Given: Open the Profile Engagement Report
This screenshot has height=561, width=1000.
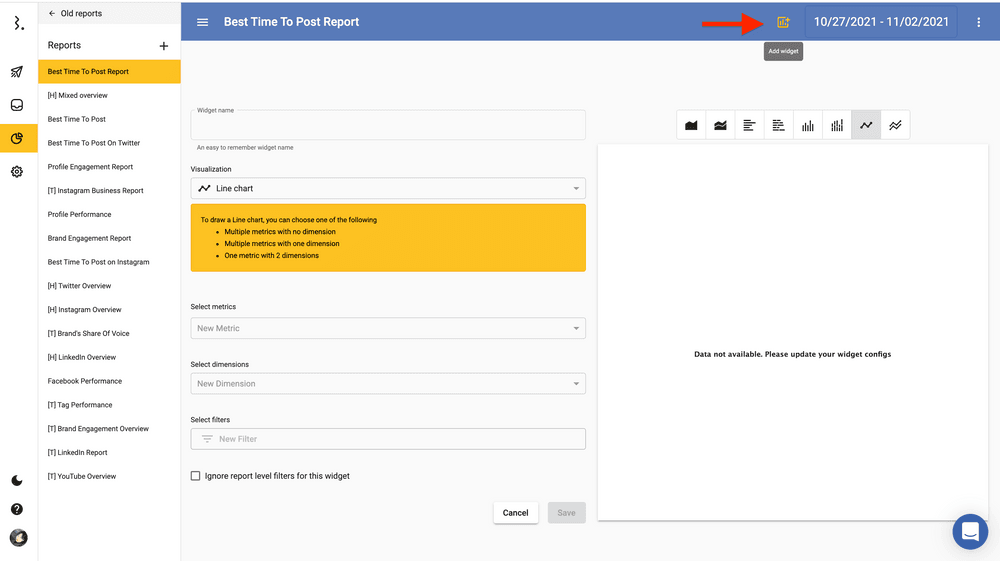Looking at the screenshot, I should tap(90, 167).
